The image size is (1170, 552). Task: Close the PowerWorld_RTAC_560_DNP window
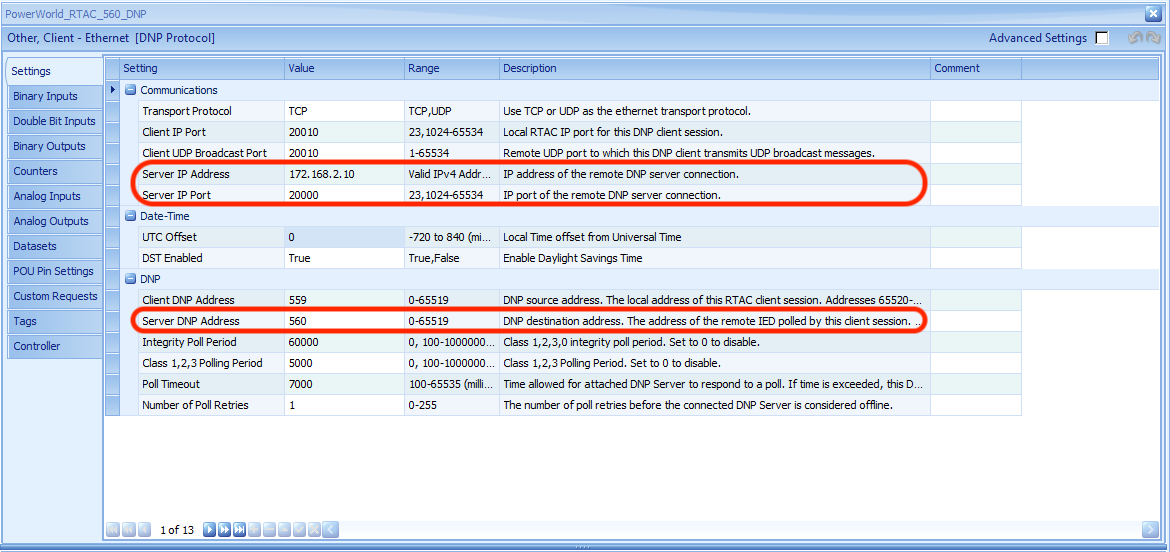click(1152, 13)
